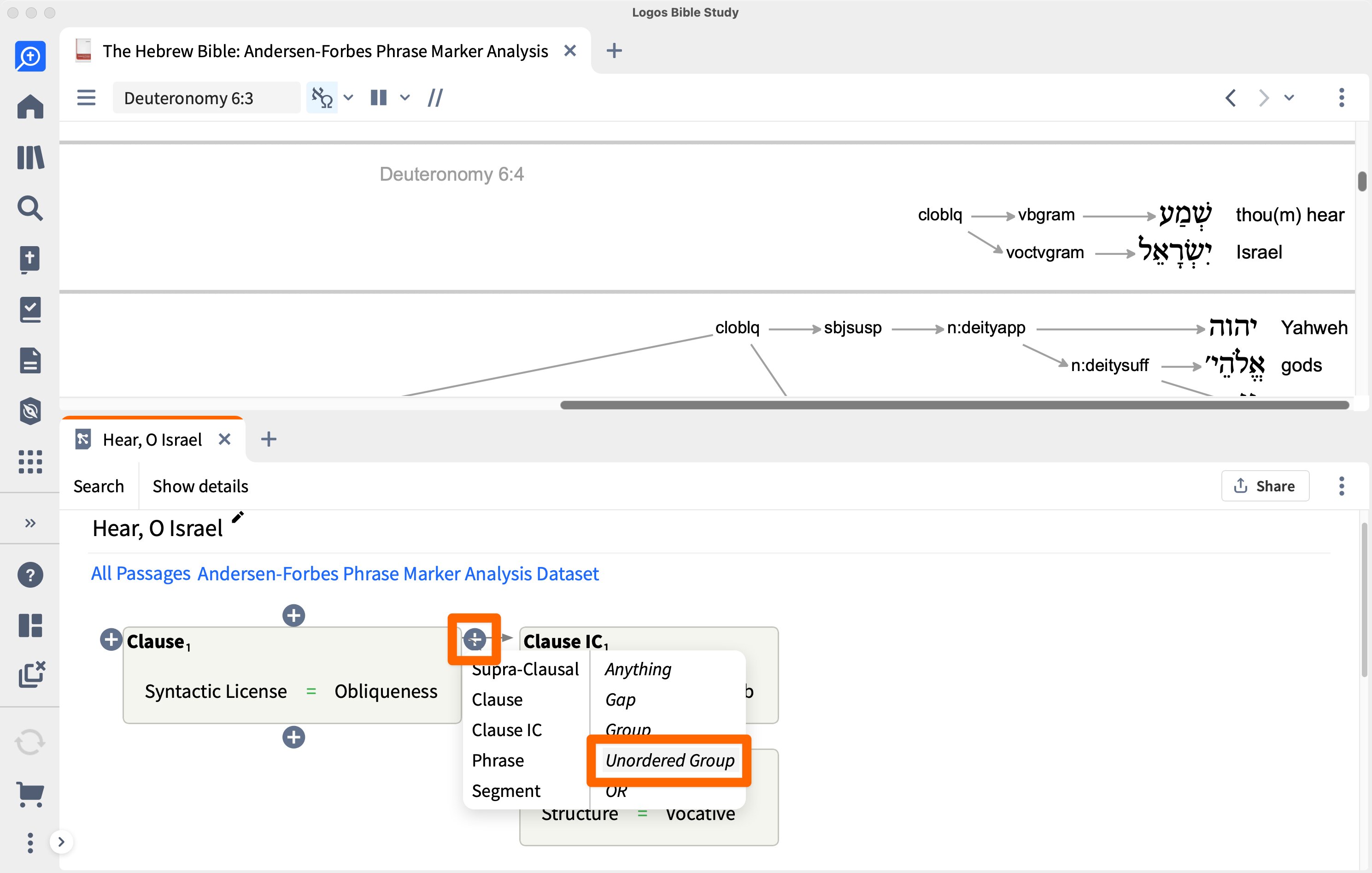Open Search via the magnifying glass icon
Screen dimensions: 1372x873
point(30,208)
